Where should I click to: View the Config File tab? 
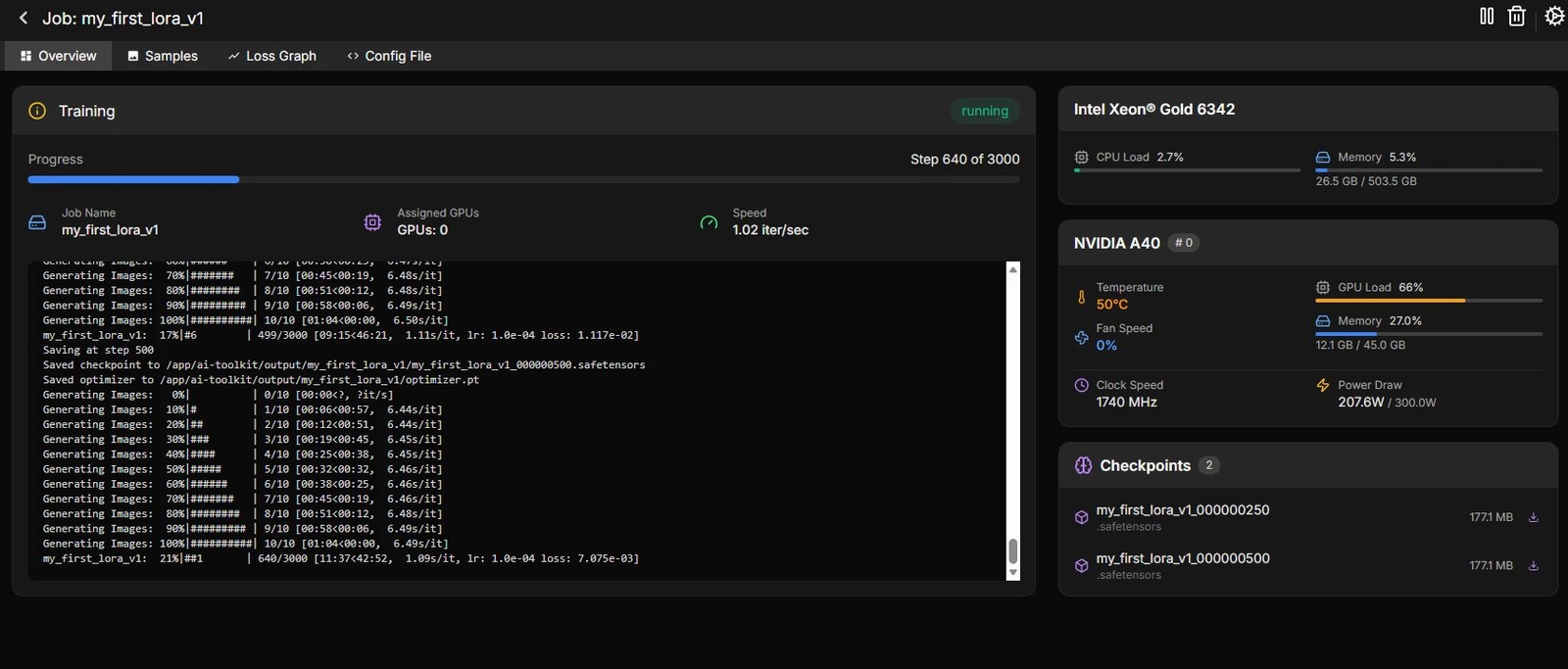click(389, 56)
